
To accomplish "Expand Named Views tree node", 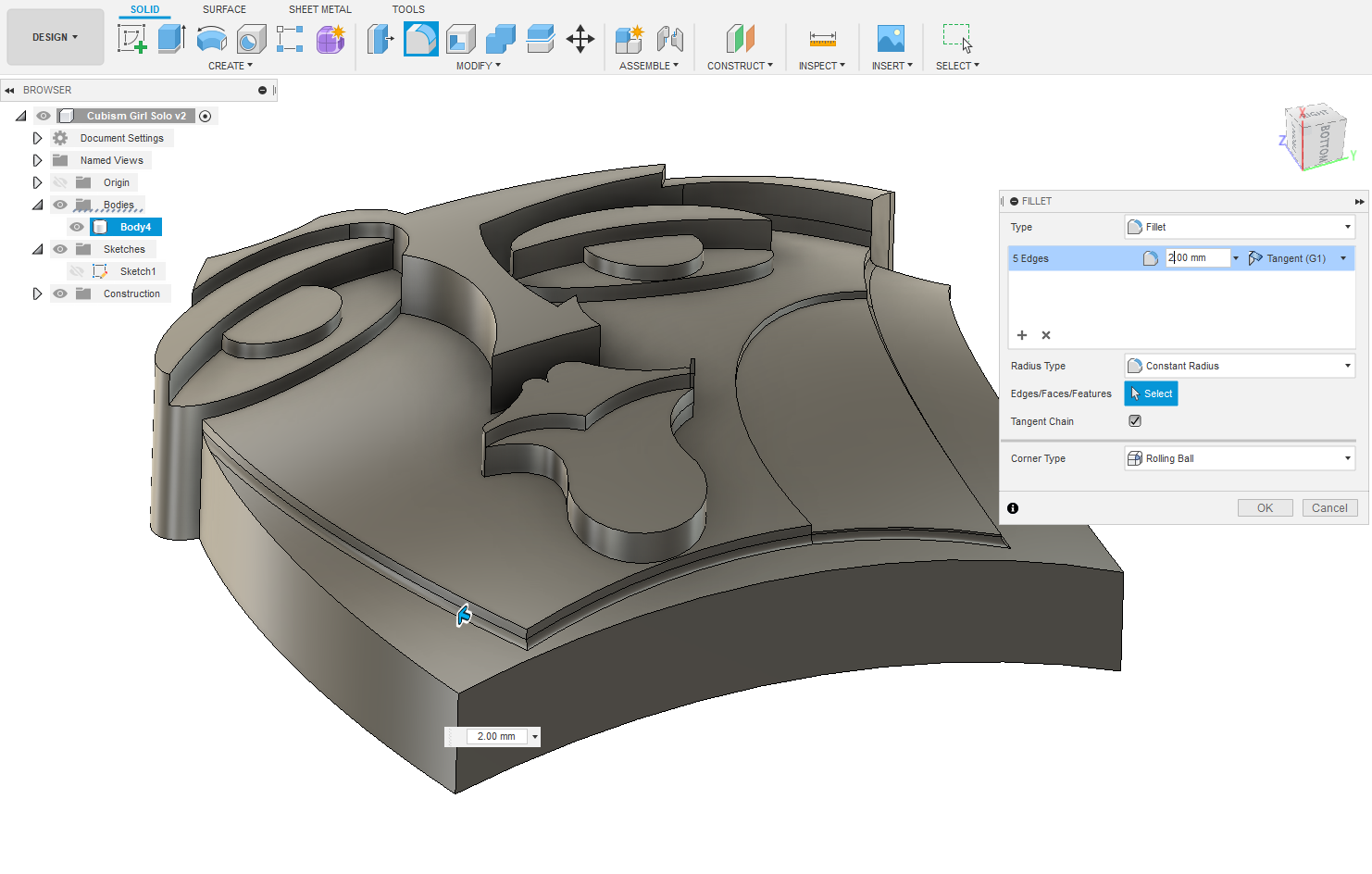I will 37,160.
